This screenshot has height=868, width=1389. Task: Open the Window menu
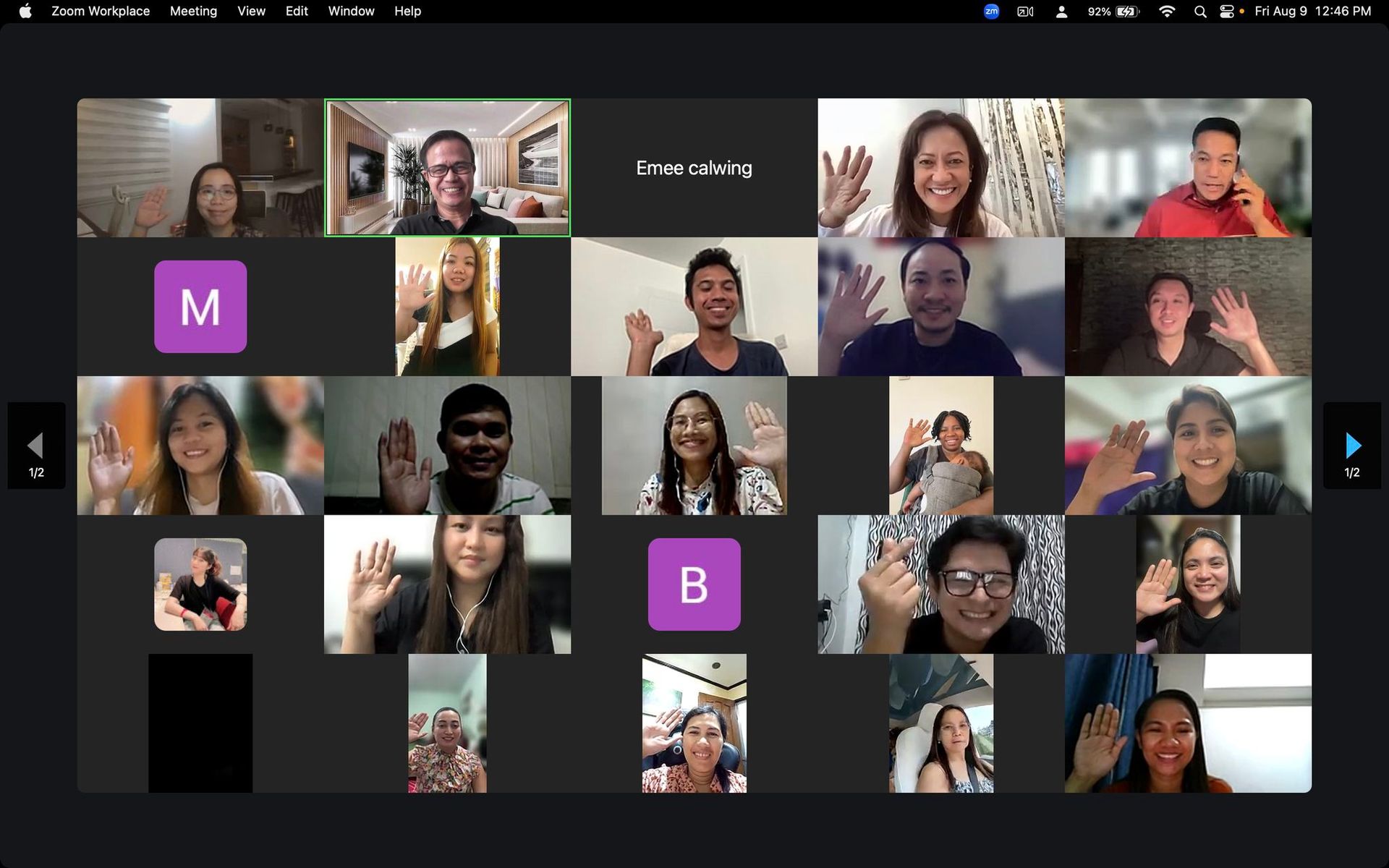click(351, 11)
